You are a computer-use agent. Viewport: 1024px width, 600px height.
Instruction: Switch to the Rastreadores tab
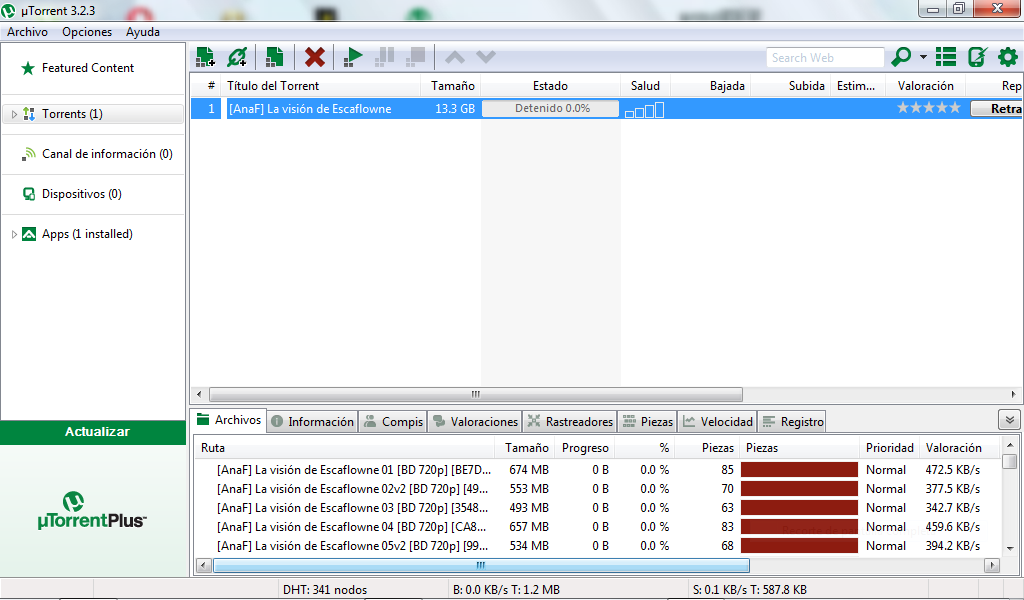570,422
